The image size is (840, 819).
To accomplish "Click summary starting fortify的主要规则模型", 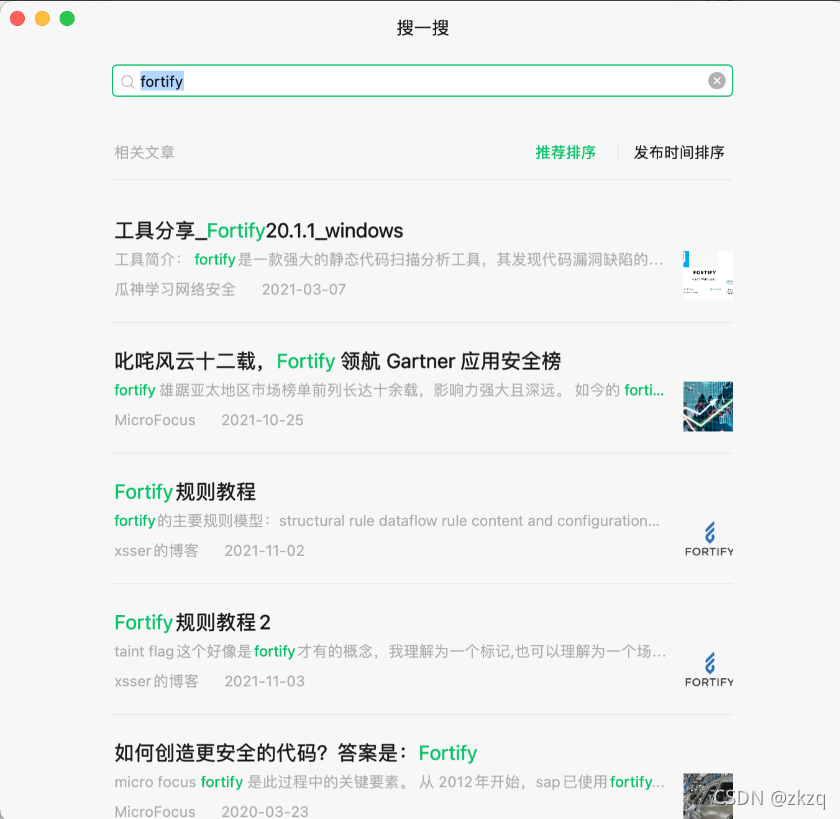I will coord(387,521).
